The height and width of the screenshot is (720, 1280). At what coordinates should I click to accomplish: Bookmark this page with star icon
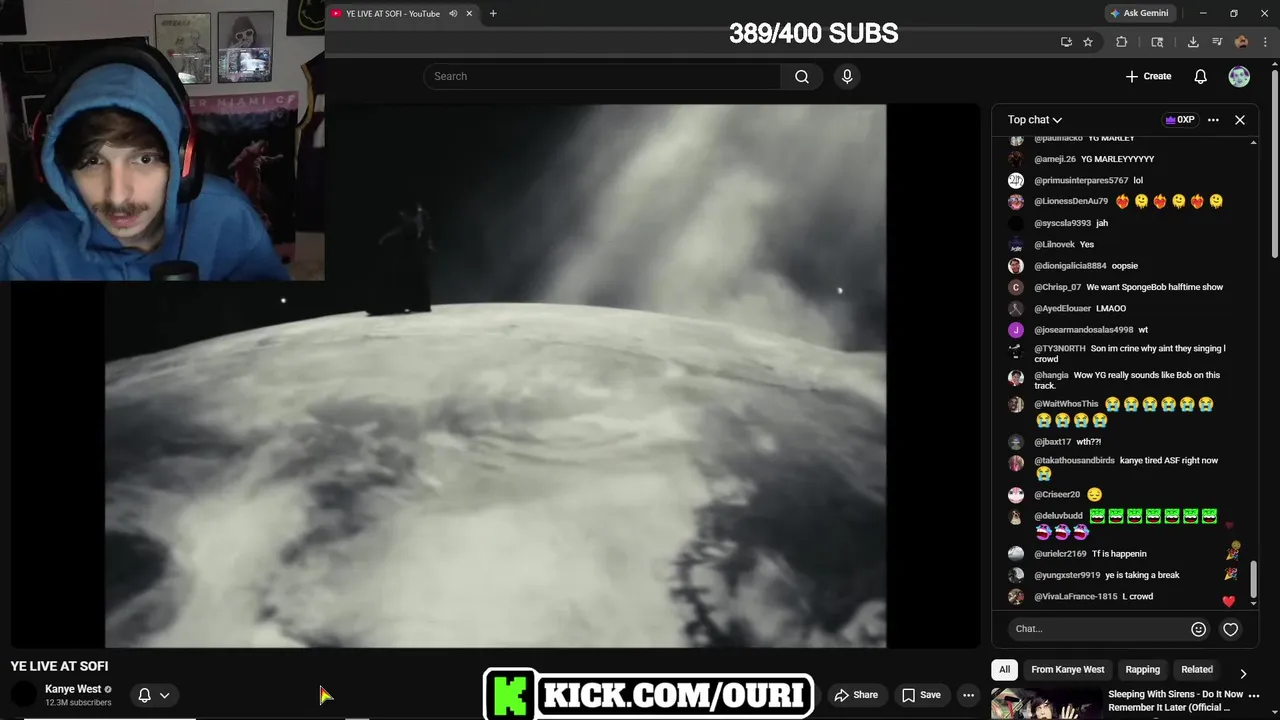pyautogui.click(x=1088, y=42)
